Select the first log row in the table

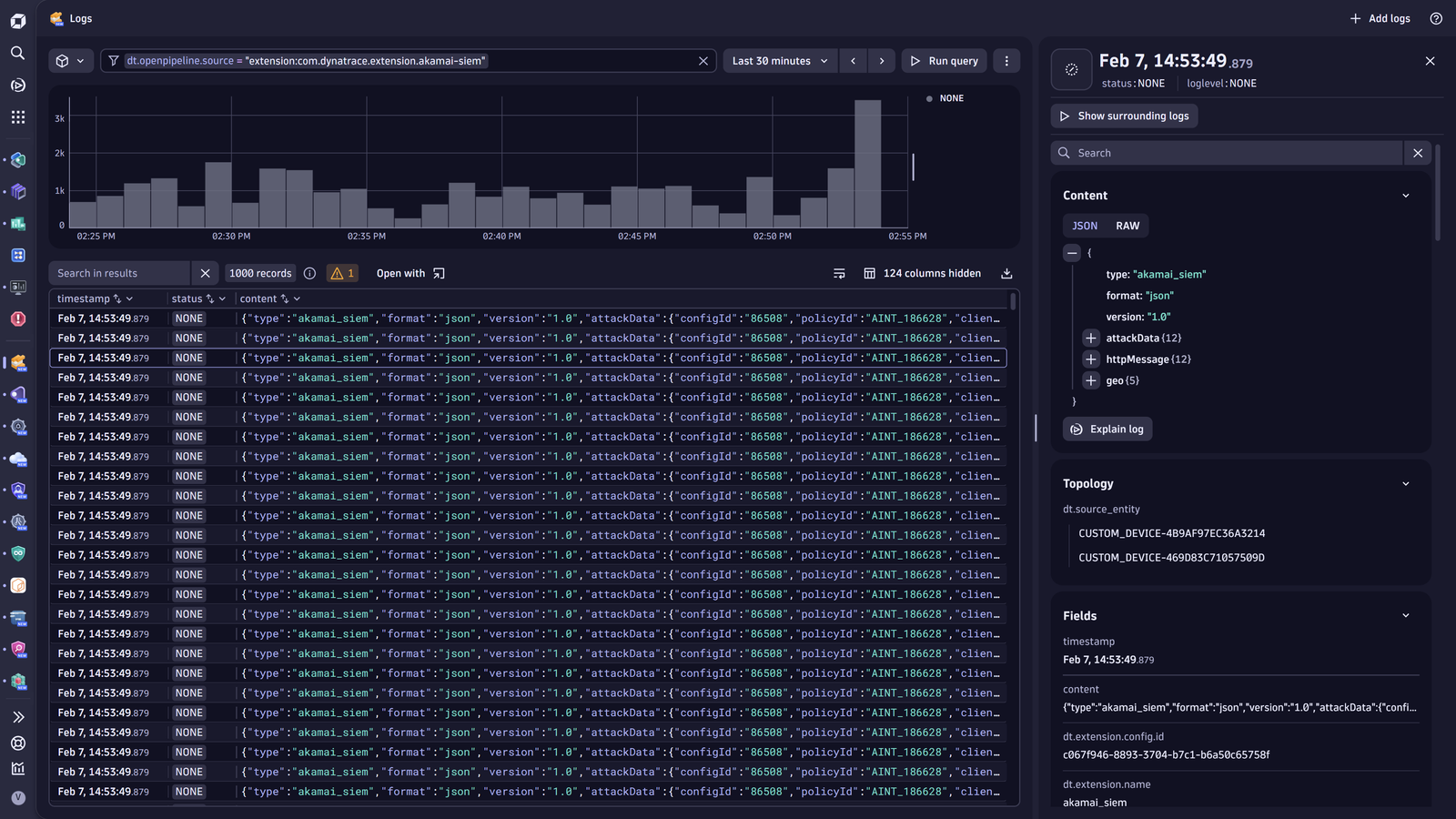[x=529, y=318]
